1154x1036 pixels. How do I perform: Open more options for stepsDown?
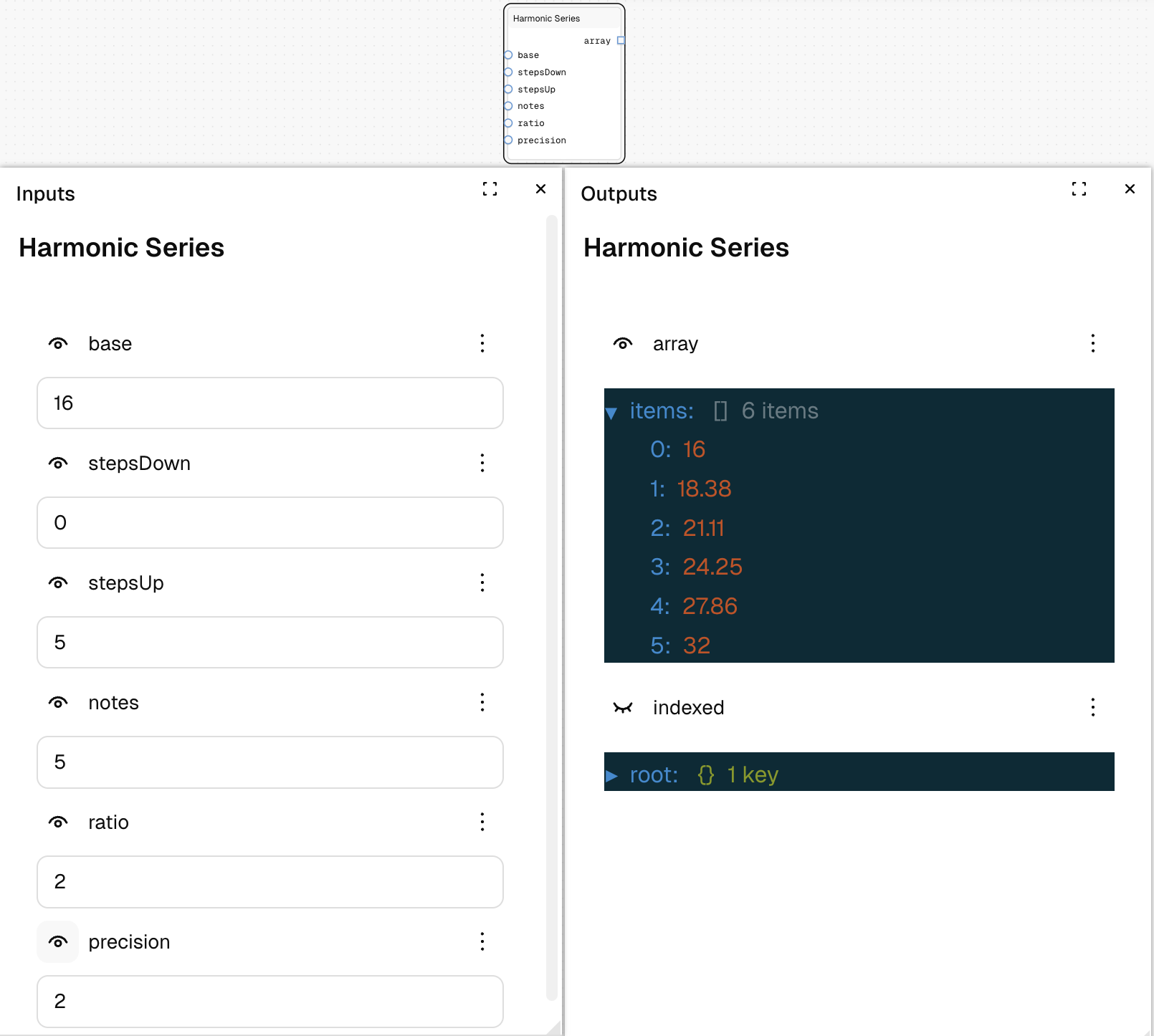tap(482, 464)
